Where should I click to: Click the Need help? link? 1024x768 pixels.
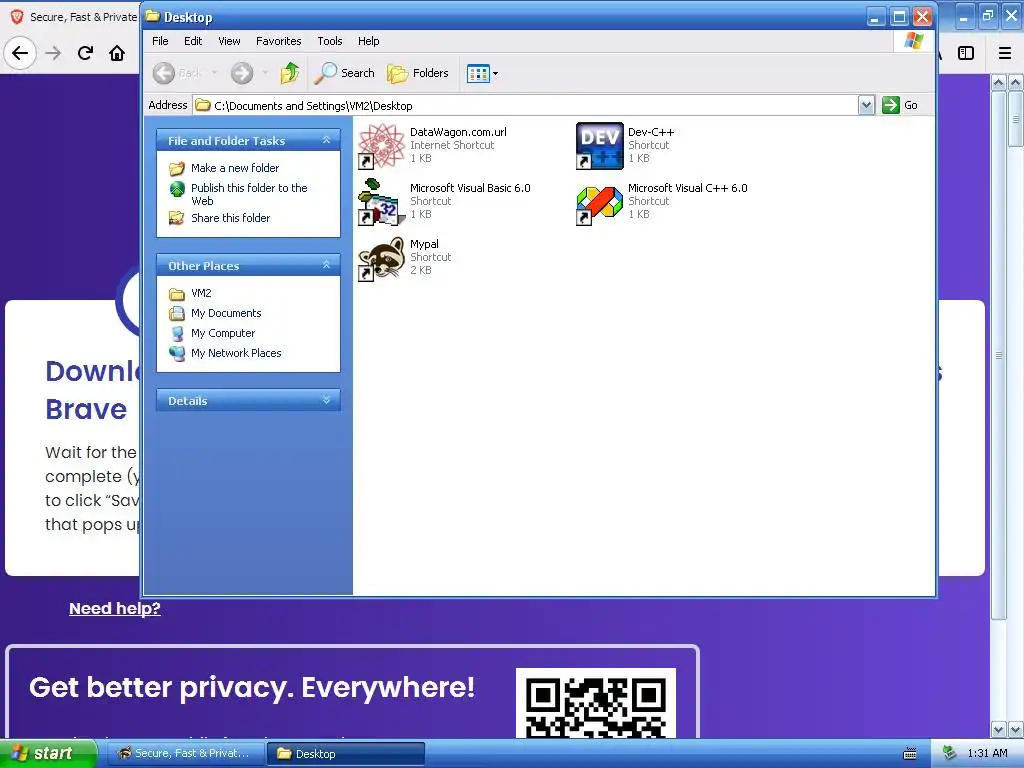[x=115, y=608]
